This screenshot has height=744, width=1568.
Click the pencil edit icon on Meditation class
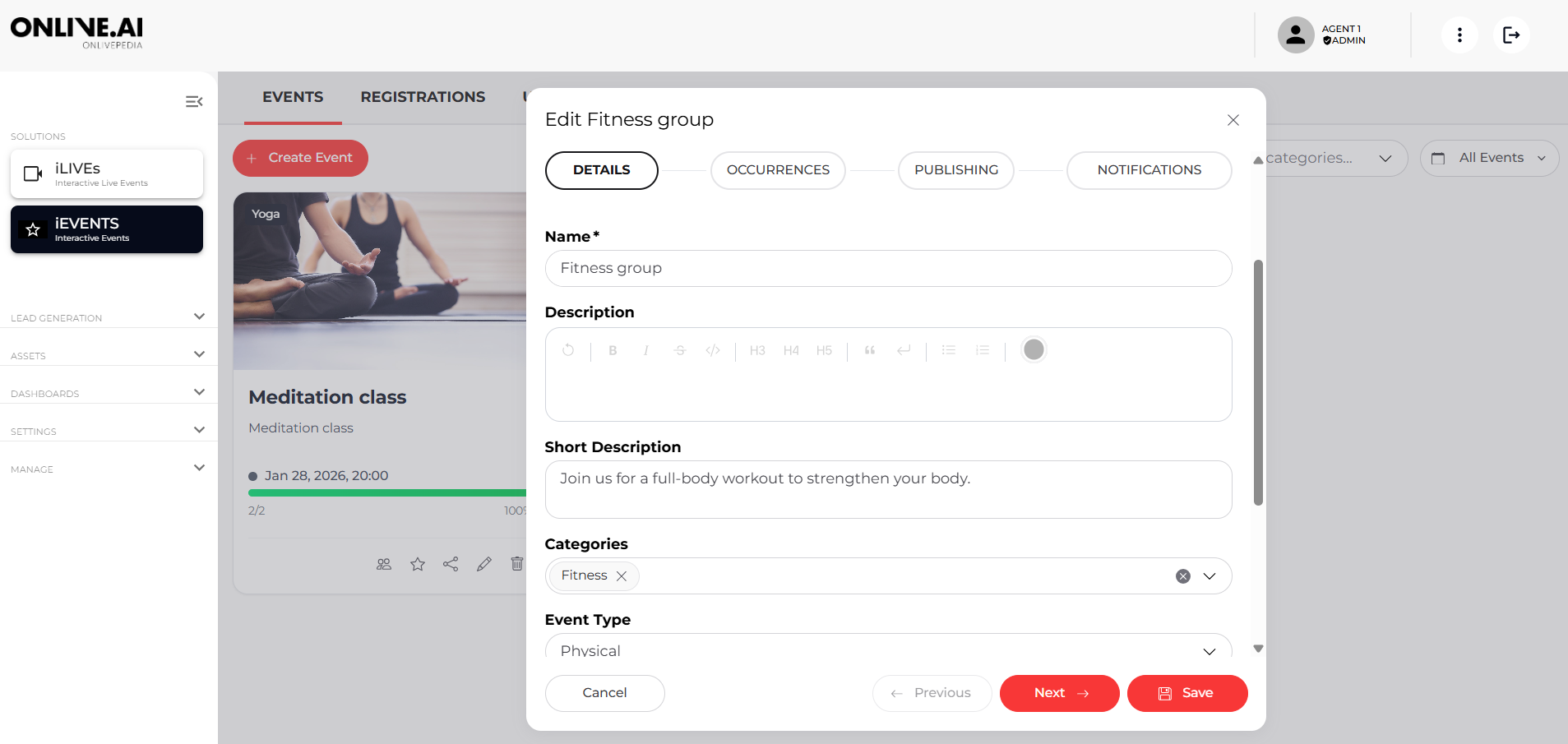(484, 564)
